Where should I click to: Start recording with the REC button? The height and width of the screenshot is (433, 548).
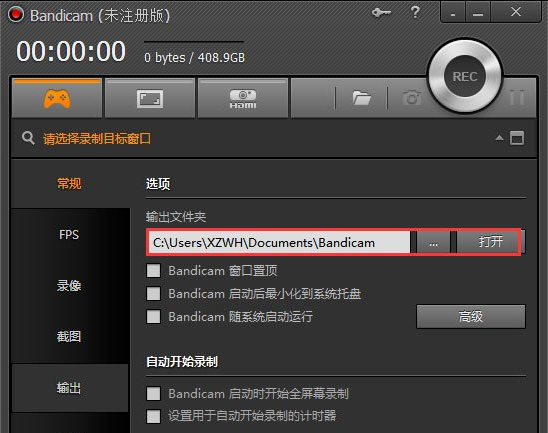click(465, 77)
